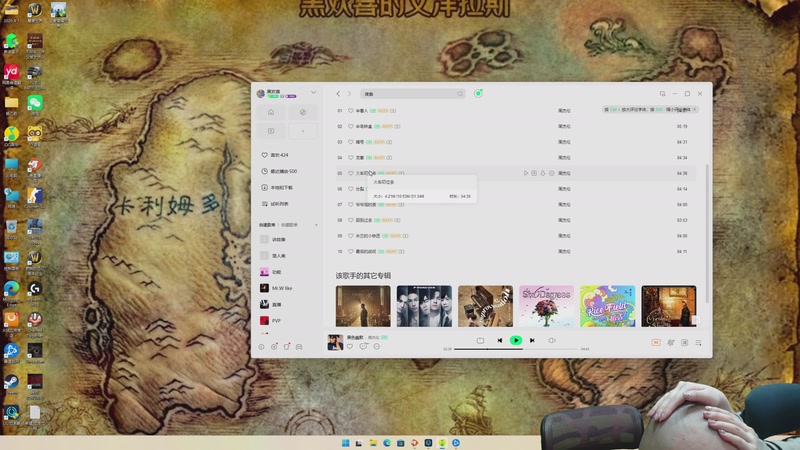
Task: Open local and downloads in sidebar
Action: click(x=277, y=187)
